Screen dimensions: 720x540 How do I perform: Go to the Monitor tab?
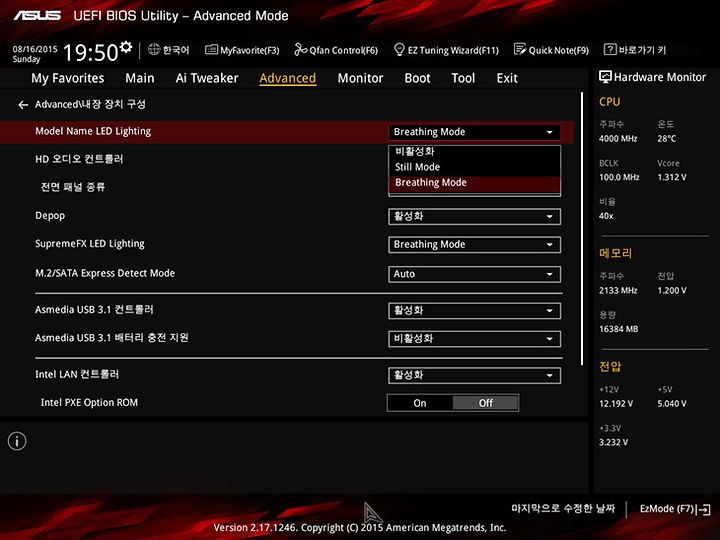pyautogui.click(x=360, y=78)
